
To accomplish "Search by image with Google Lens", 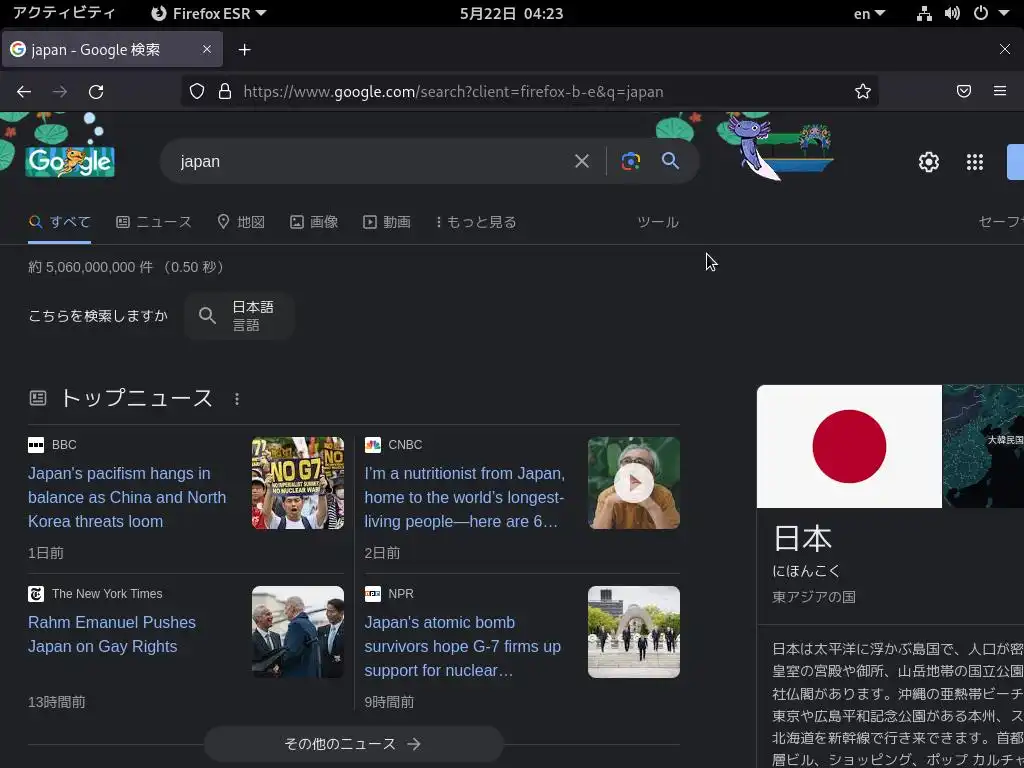I will 630,161.
